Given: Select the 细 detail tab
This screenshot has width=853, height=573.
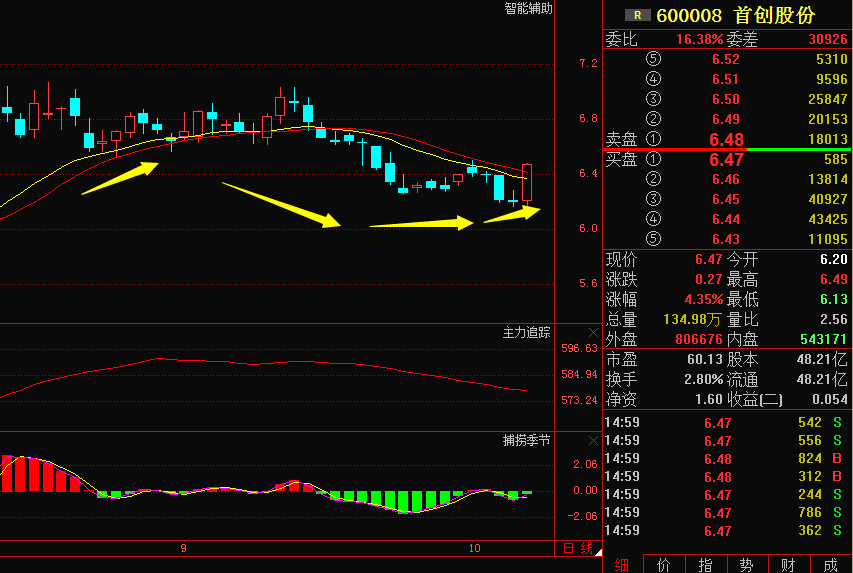Looking at the screenshot, I should coord(622,564).
